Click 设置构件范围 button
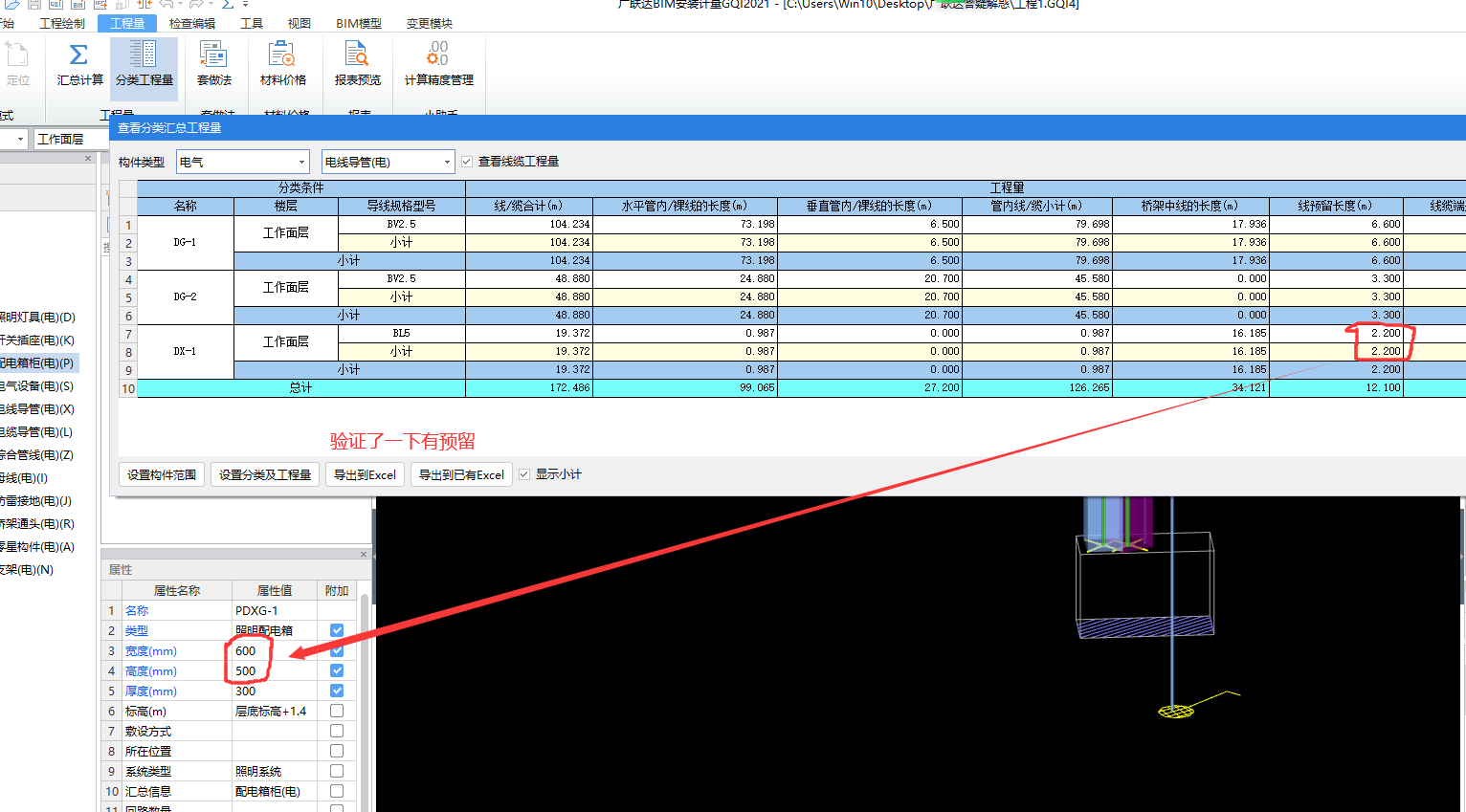1466x812 pixels. (x=162, y=474)
